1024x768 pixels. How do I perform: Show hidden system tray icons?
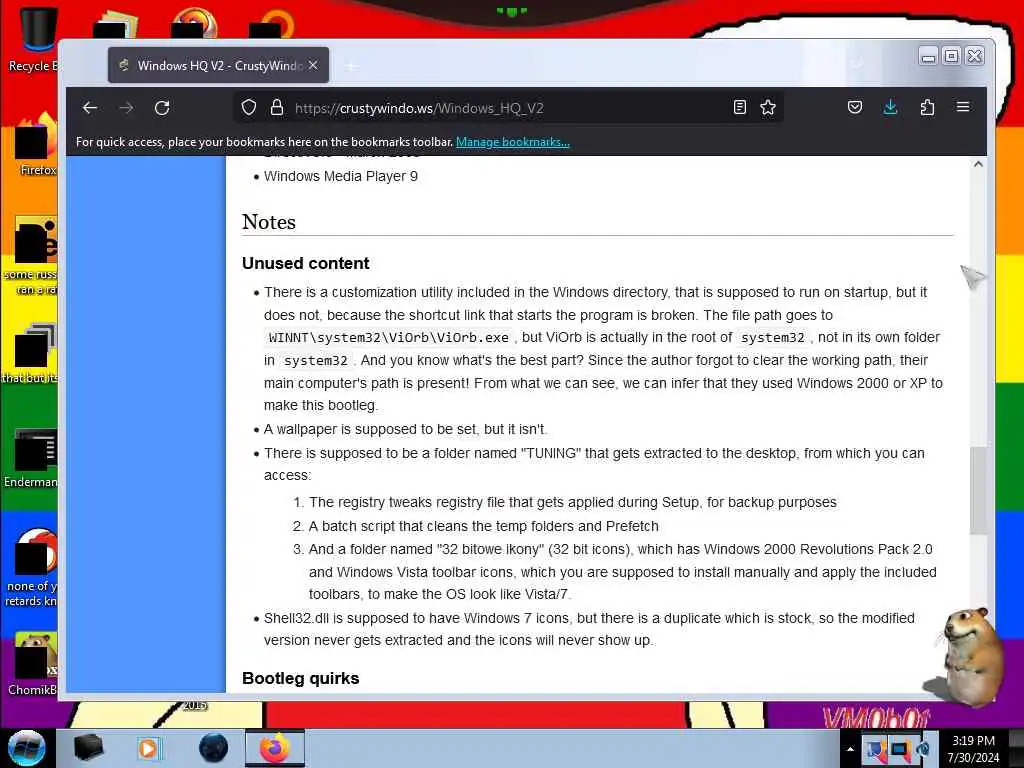[850, 749]
